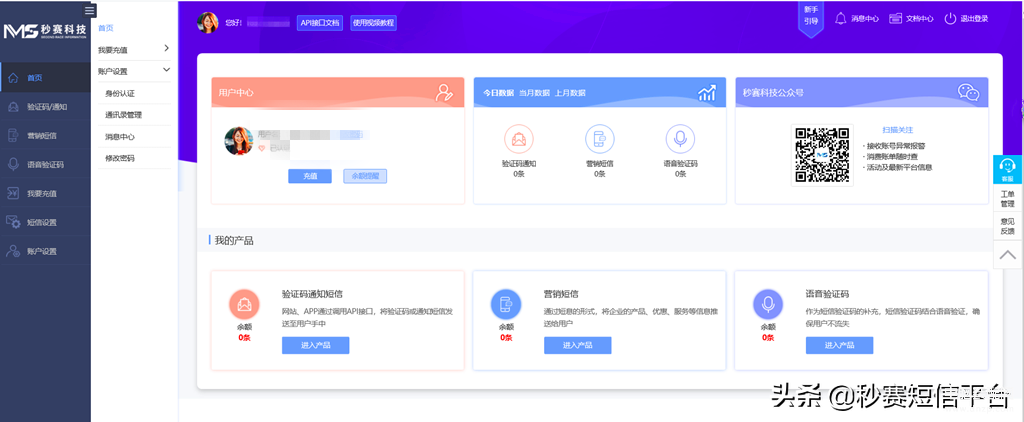1024x422 pixels.
Task: Click the back-to-top arrow
Action: pos(1008,254)
